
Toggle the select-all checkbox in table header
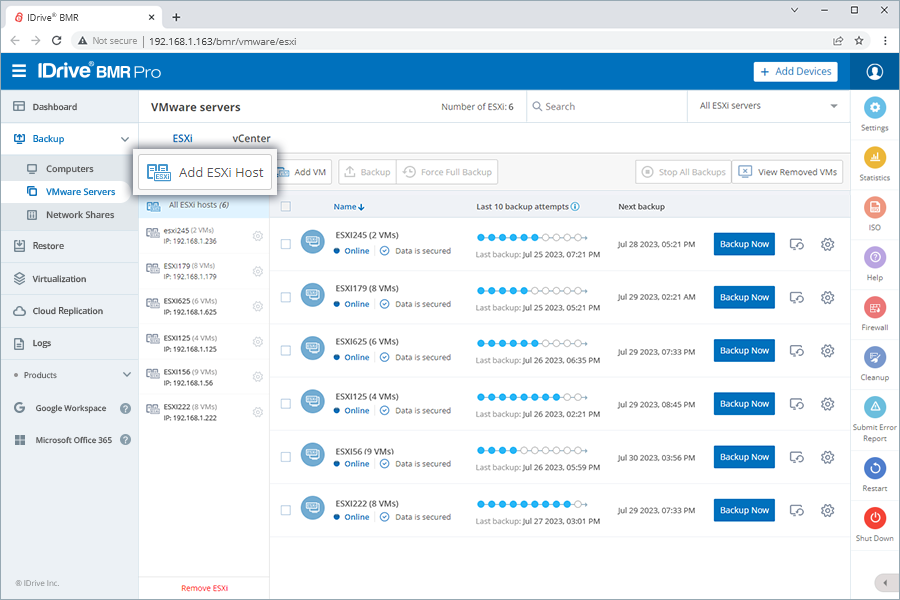(x=286, y=206)
